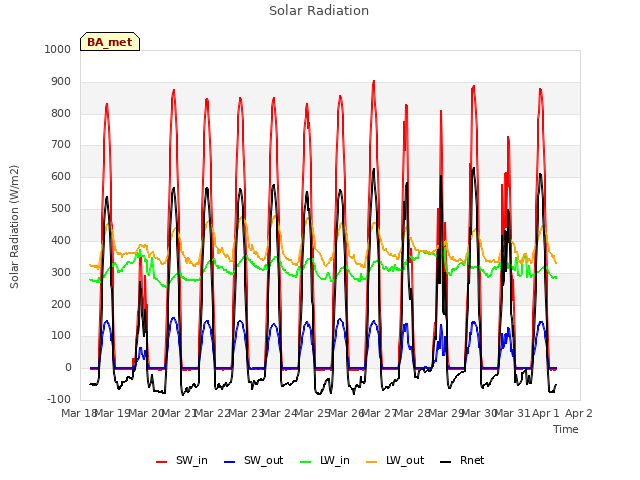Click the 800 y-axis tick label
This screenshot has width=640, height=480.
[x=61, y=113]
